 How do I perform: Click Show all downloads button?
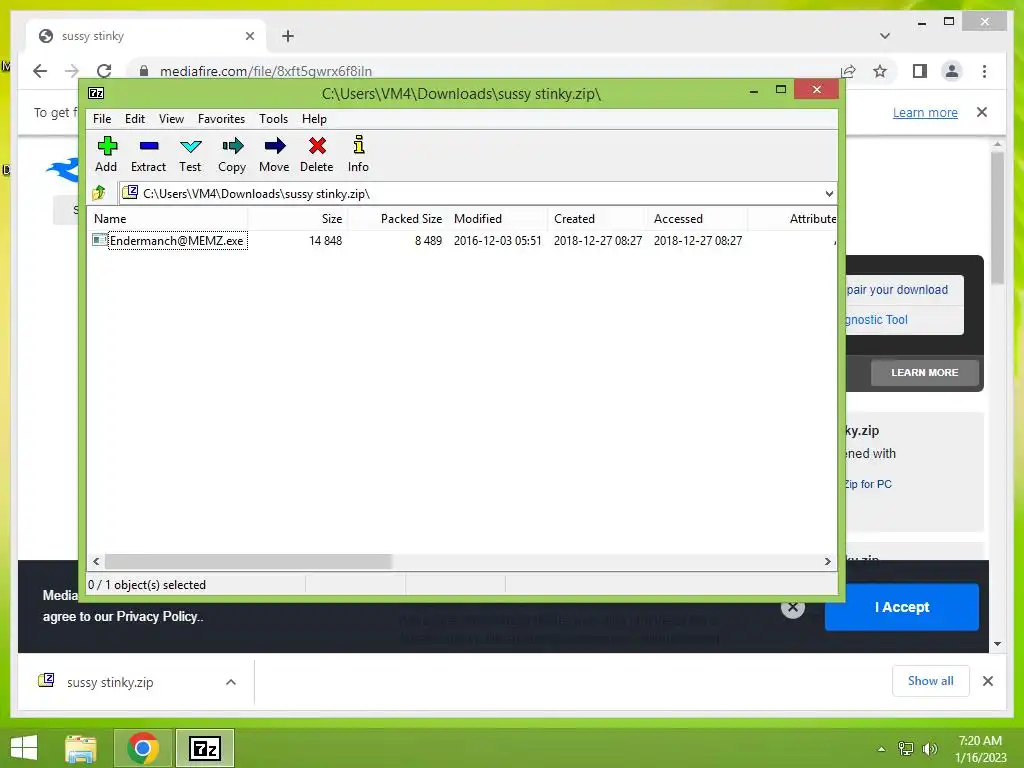tap(931, 681)
